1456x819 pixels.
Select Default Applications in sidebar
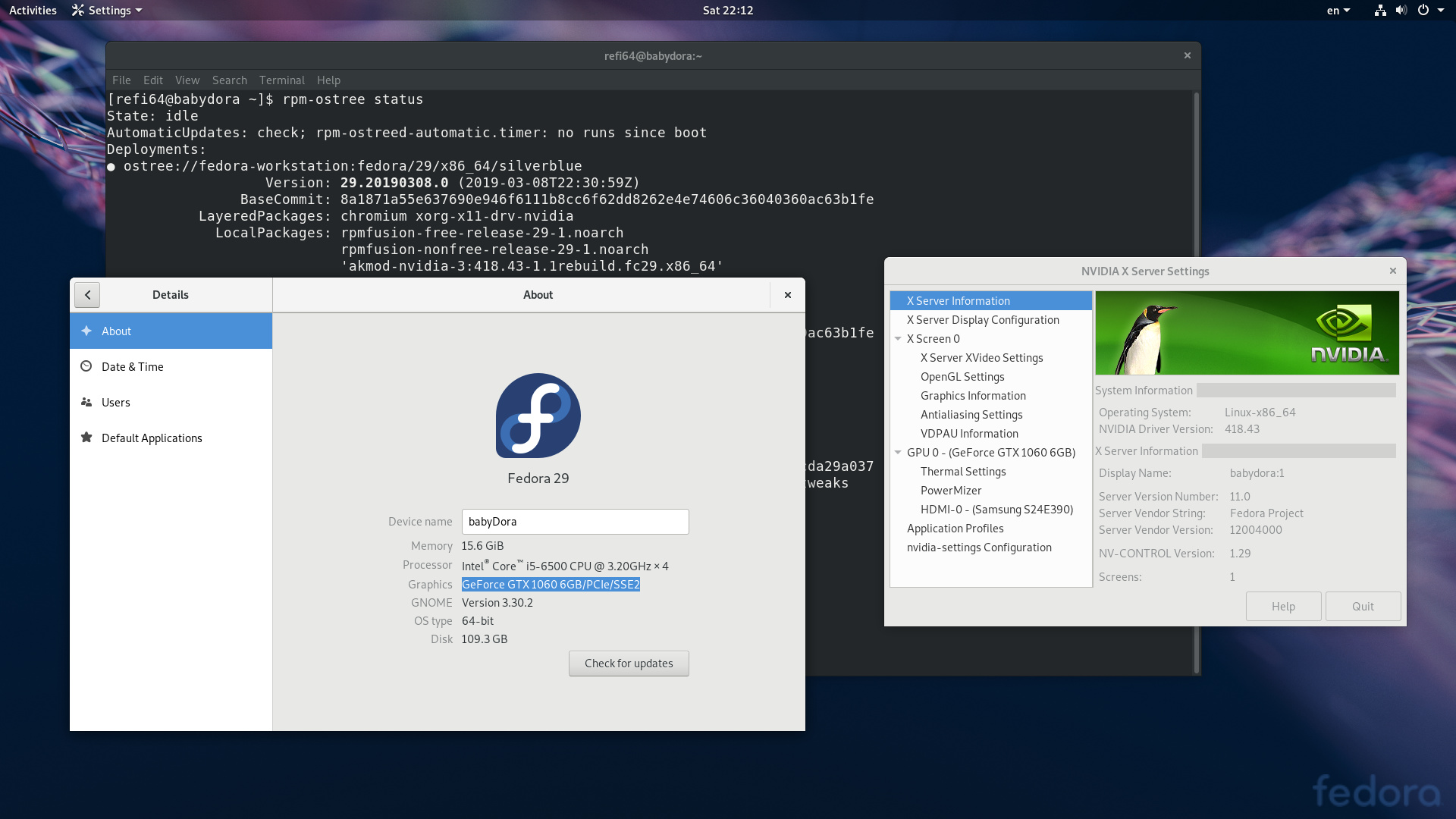(171, 438)
